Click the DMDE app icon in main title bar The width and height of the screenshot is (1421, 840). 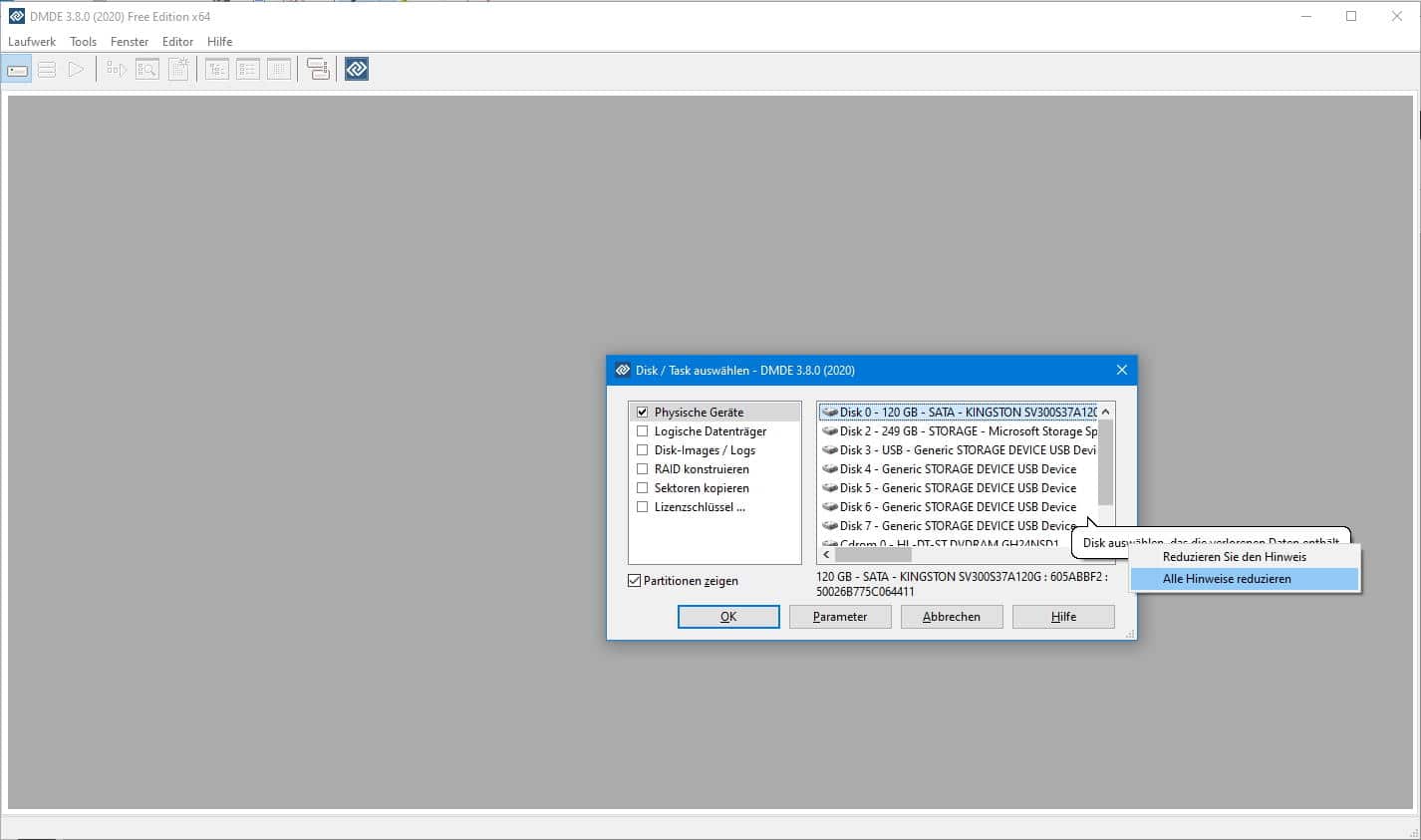pyautogui.click(x=17, y=16)
